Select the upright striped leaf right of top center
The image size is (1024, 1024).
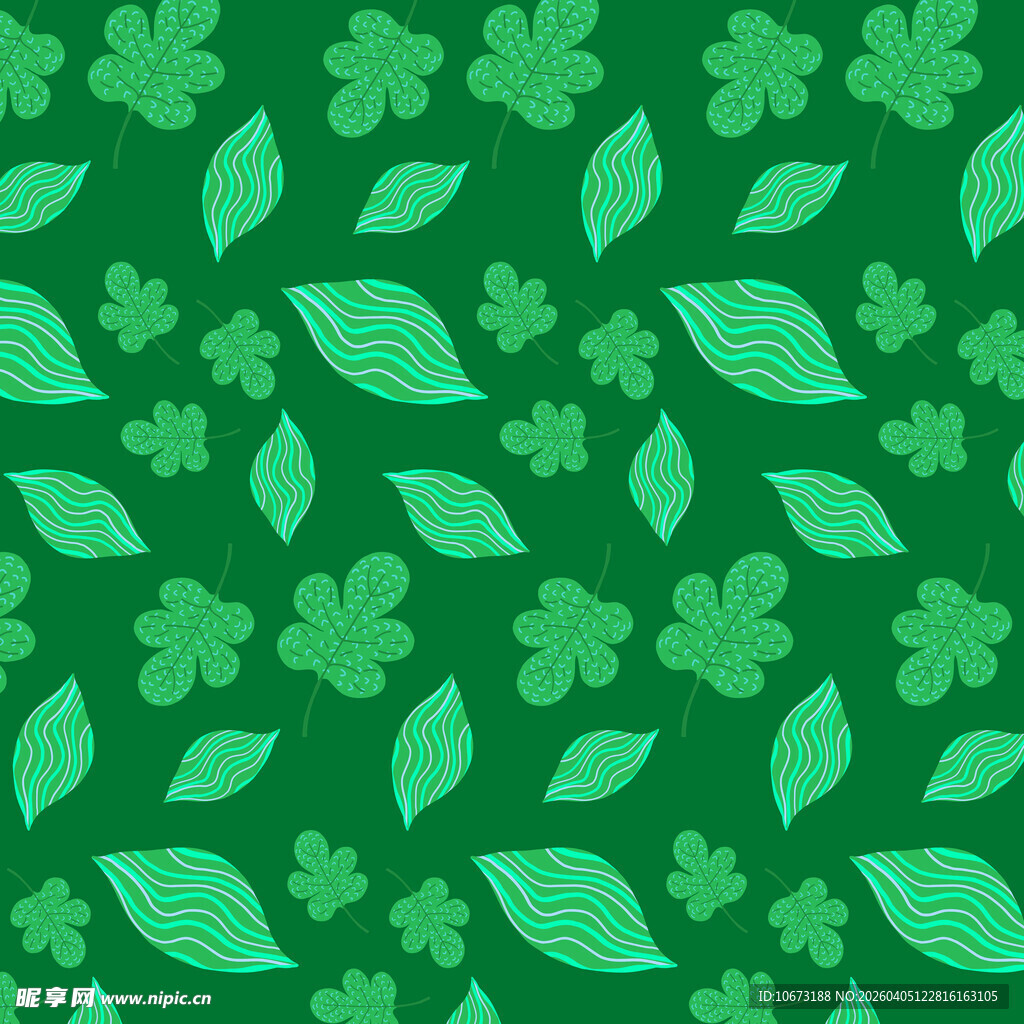[x=620, y=182]
